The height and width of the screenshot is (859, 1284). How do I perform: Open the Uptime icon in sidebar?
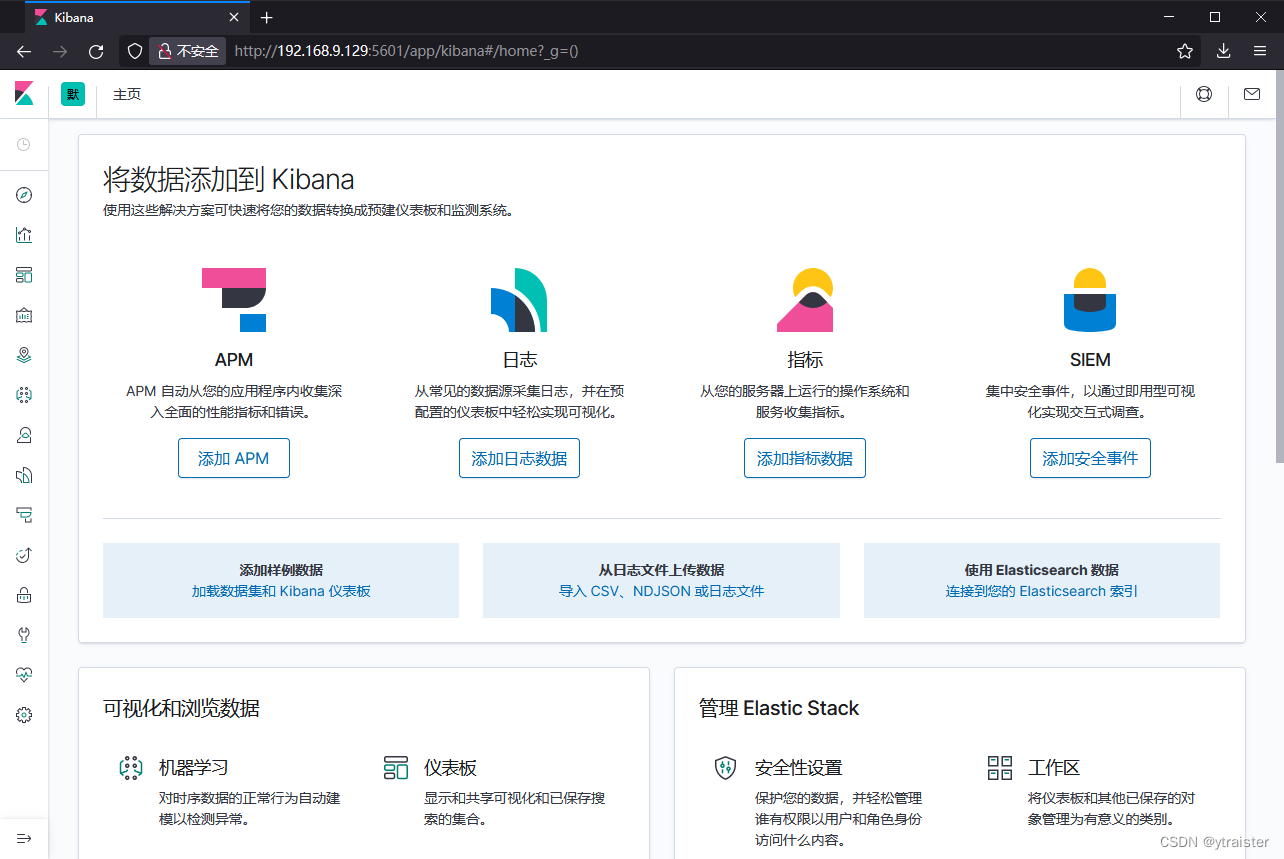coord(24,555)
